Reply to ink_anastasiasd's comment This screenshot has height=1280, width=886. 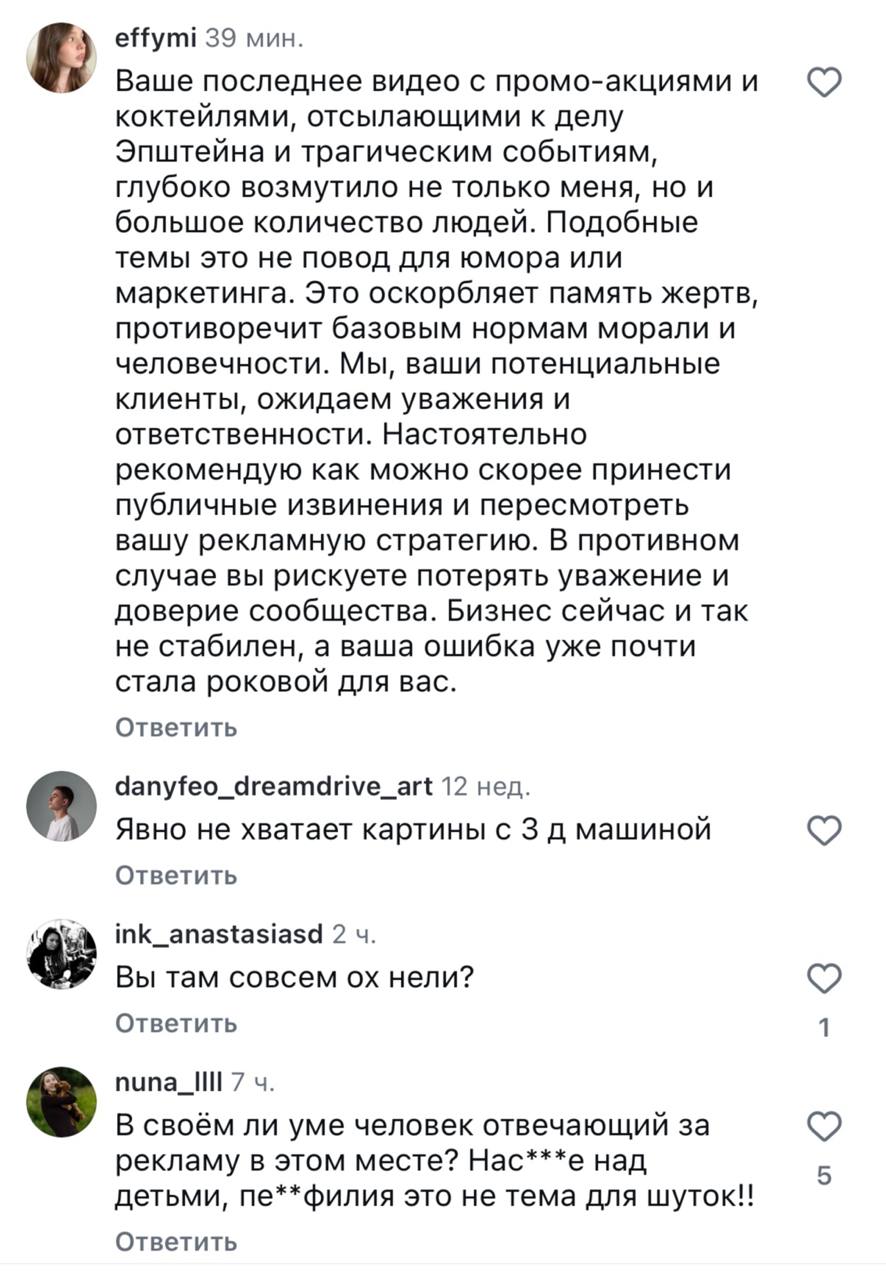(176, 1023)
